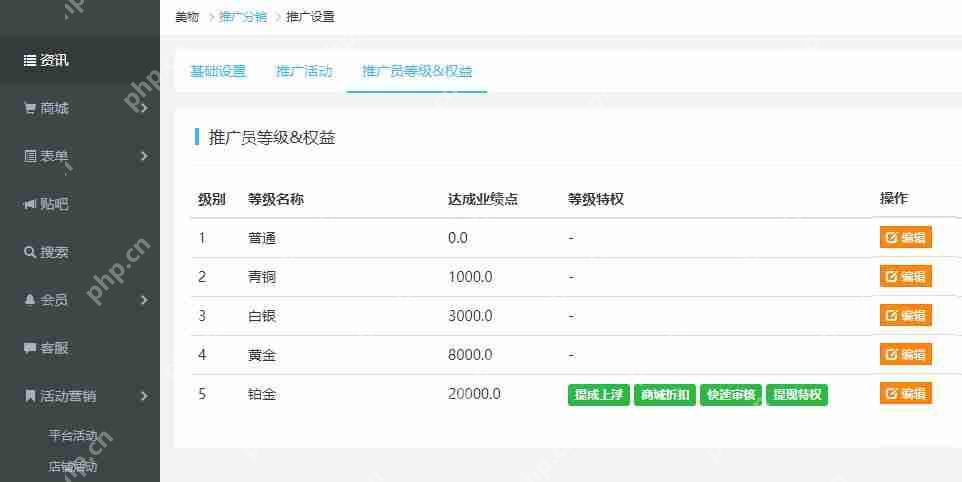Image resolution: width=962 pixels, height=482 pixels.
Task: Select the magnifier icon beside 搜索
Action: [29, 252]
